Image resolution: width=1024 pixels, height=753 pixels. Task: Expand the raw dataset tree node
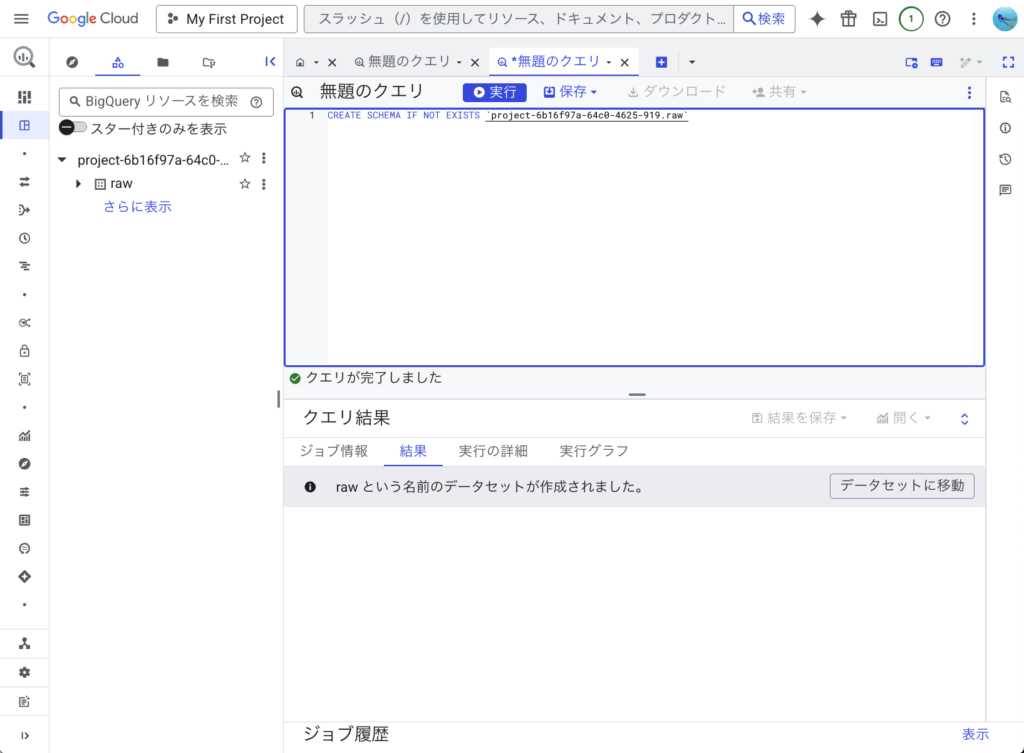(x=79, y=184)
